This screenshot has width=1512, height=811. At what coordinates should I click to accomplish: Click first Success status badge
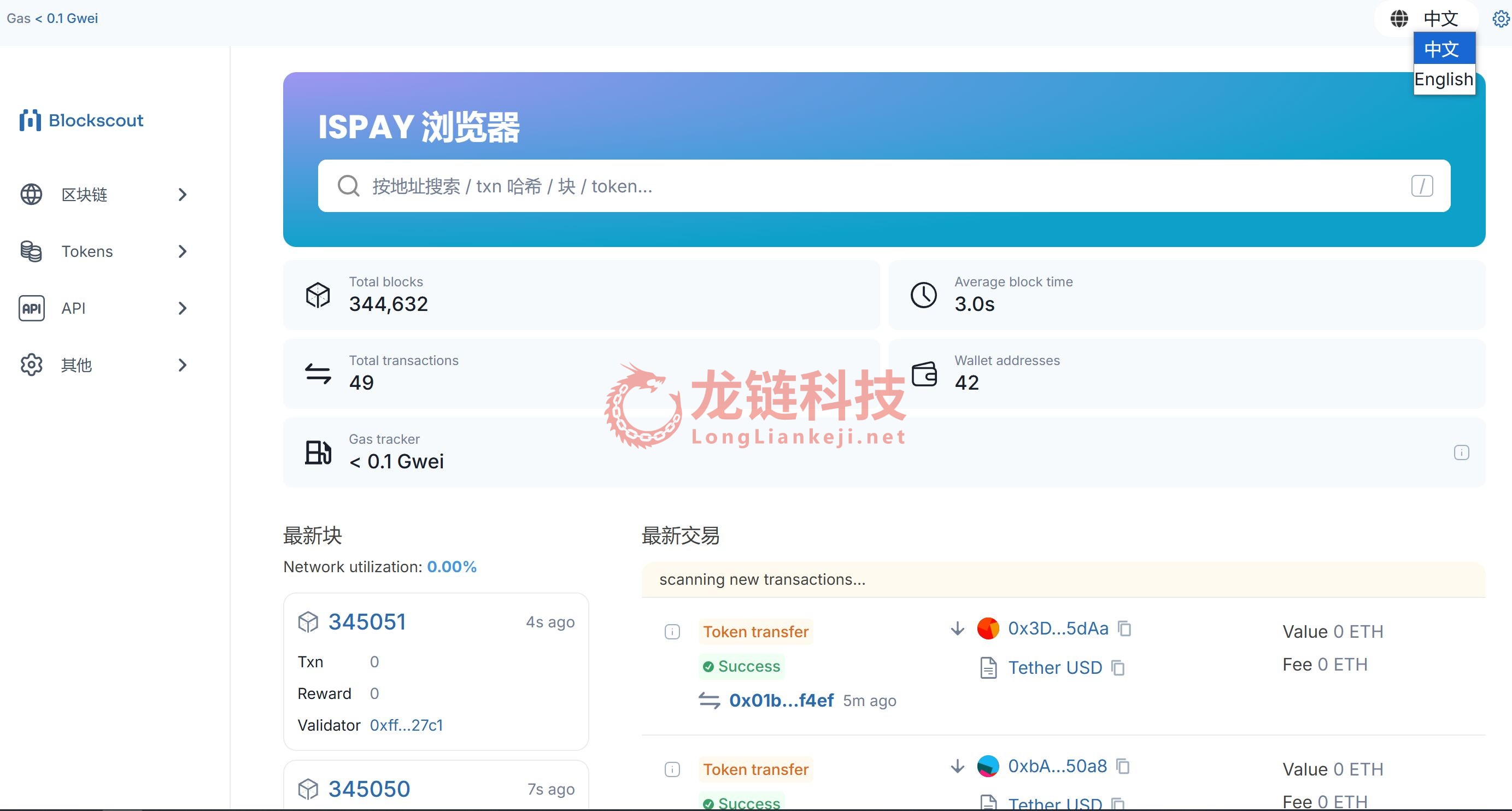pos(741,666)
